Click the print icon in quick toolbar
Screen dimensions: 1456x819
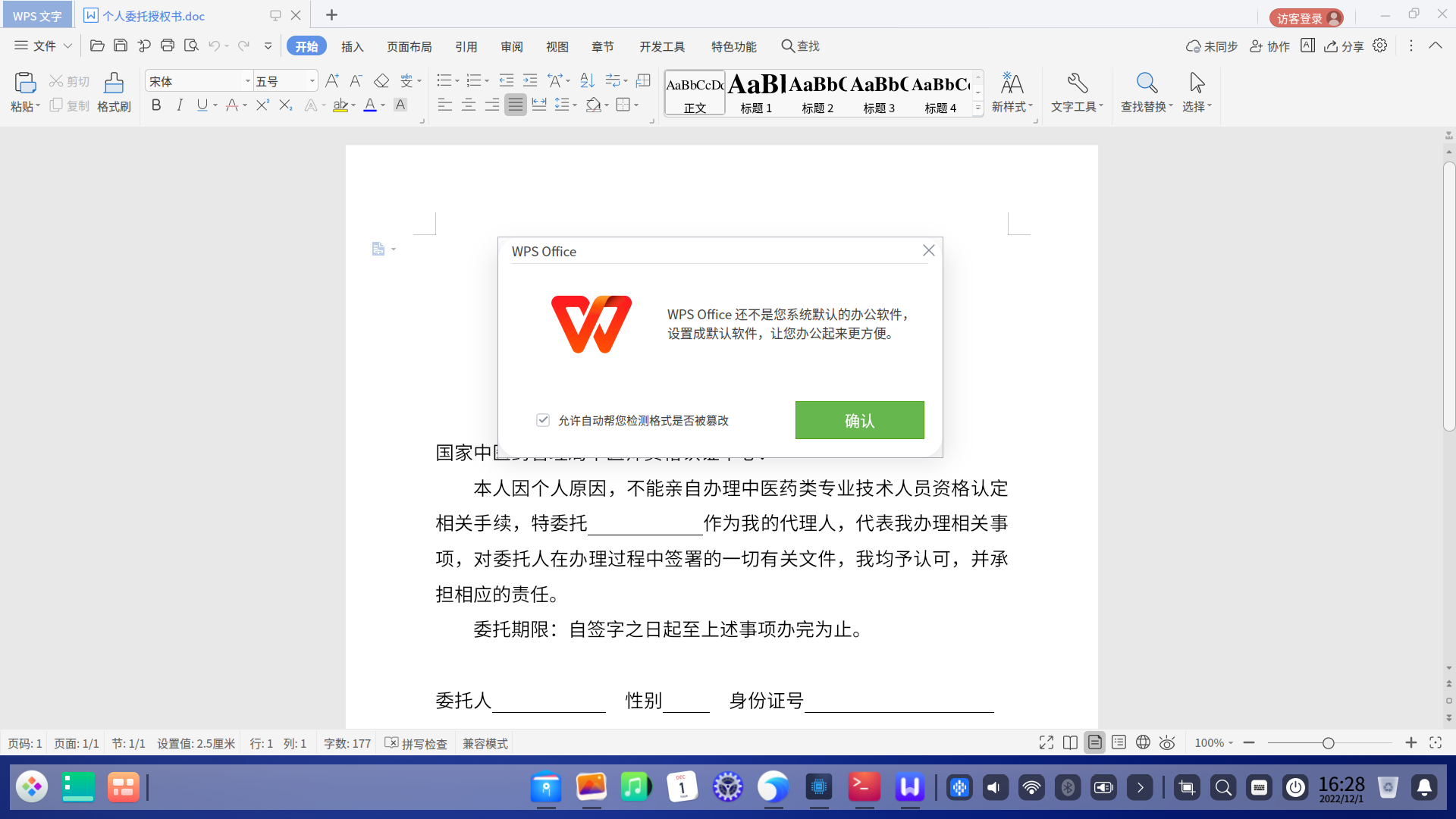[x=168, y=46]
